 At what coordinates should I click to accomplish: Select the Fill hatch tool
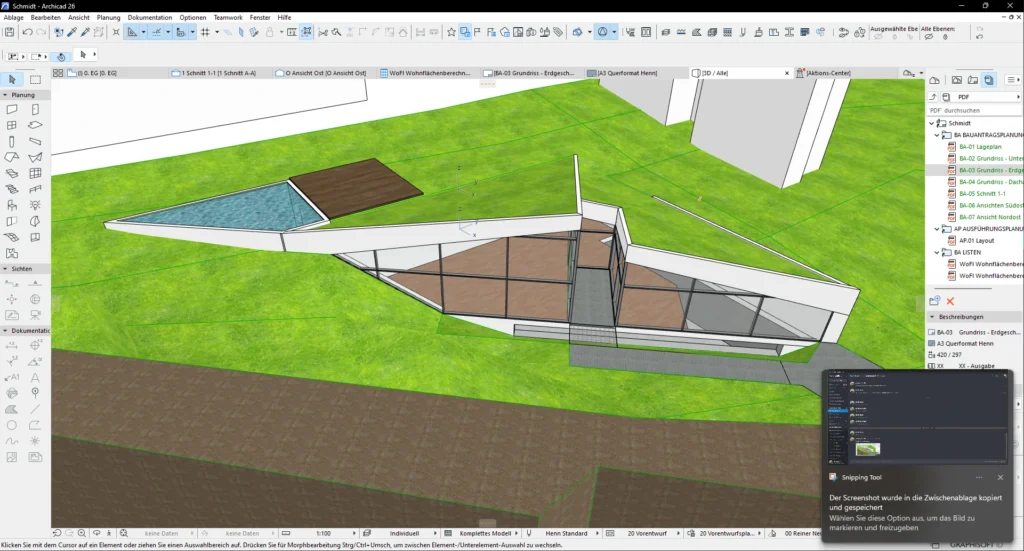click(12, 409)
